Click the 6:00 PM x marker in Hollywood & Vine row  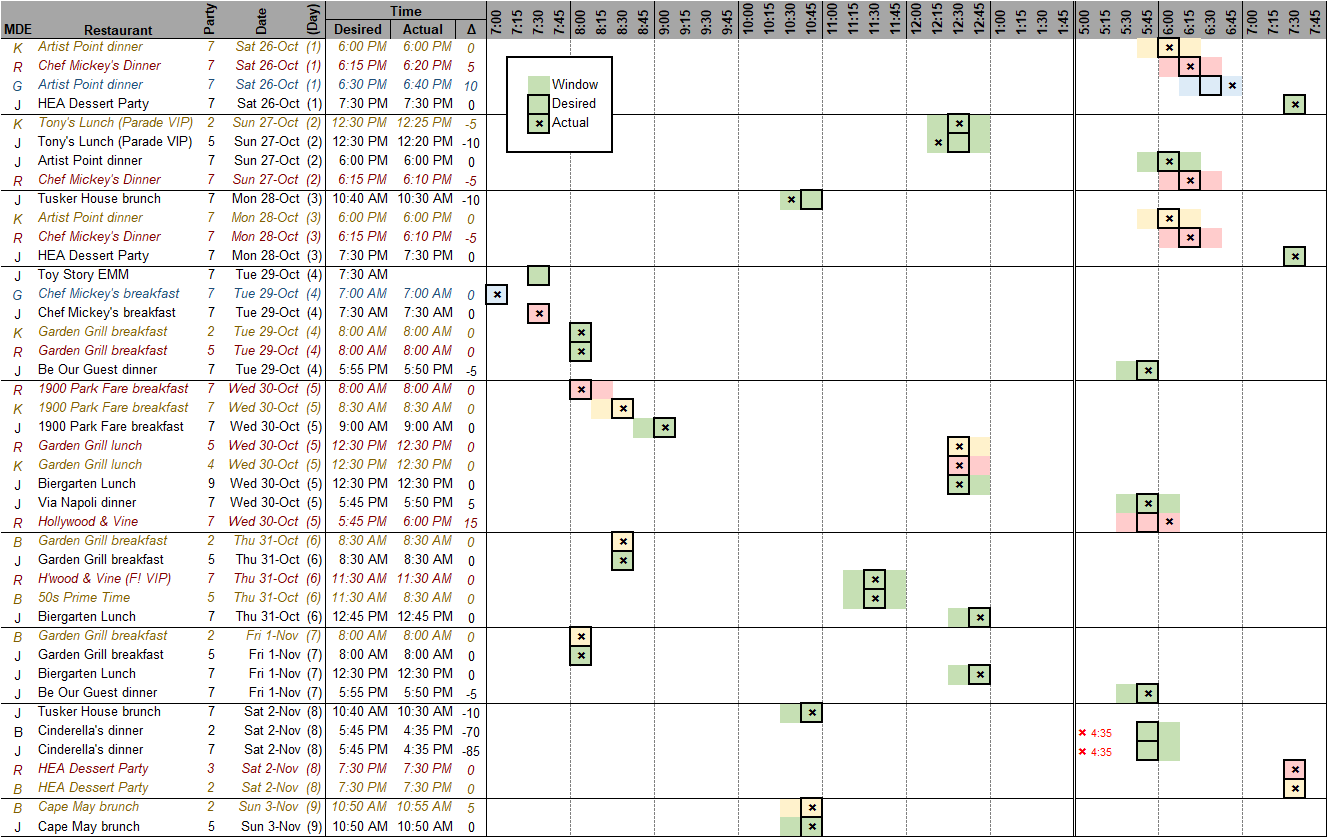point(1169,522)
